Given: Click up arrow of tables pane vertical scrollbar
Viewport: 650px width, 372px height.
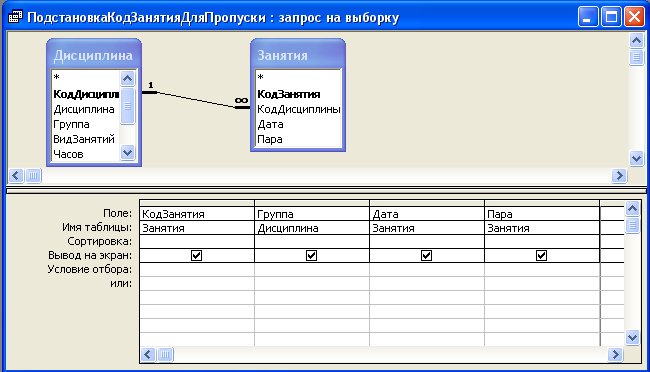Looking at the screenshot, I should pos(636,41).
